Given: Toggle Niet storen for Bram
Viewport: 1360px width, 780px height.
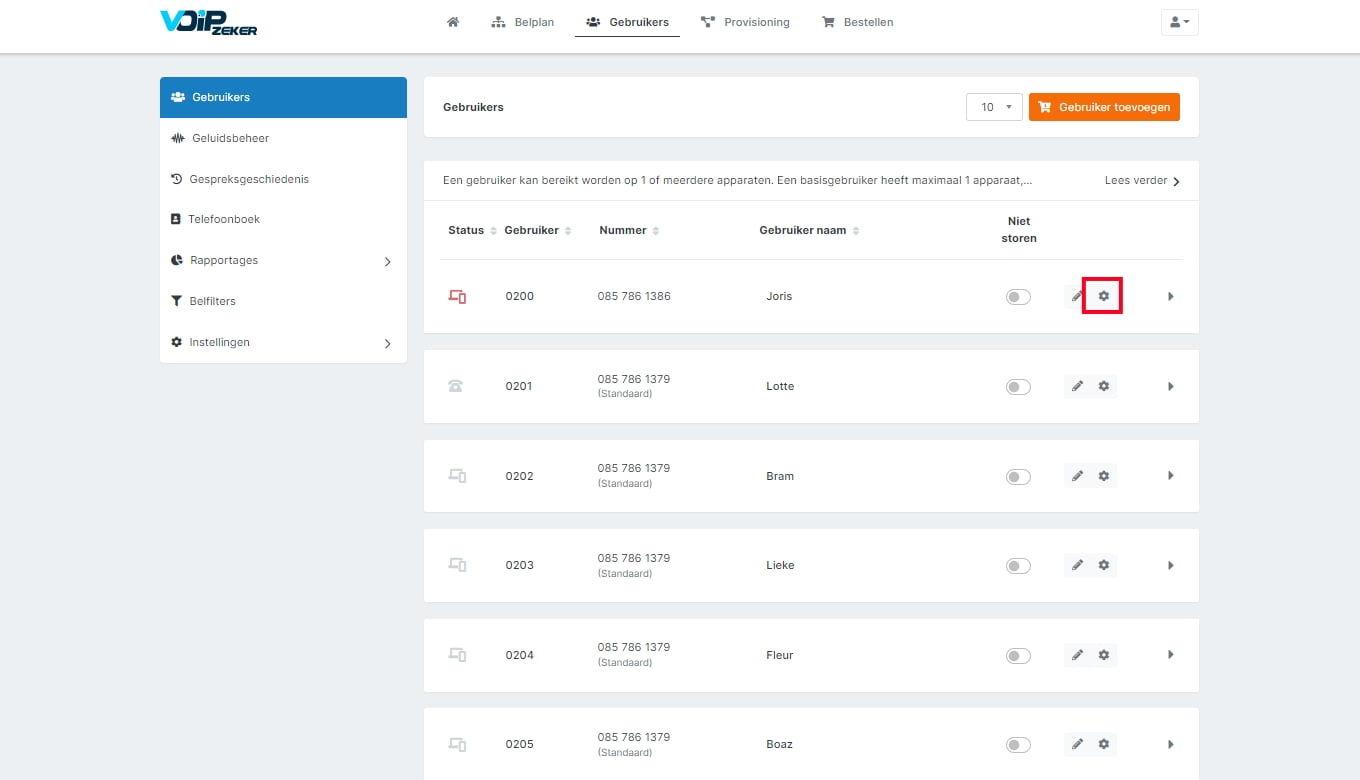Looking at the screenshot, I should click(x=1018, y=477).
